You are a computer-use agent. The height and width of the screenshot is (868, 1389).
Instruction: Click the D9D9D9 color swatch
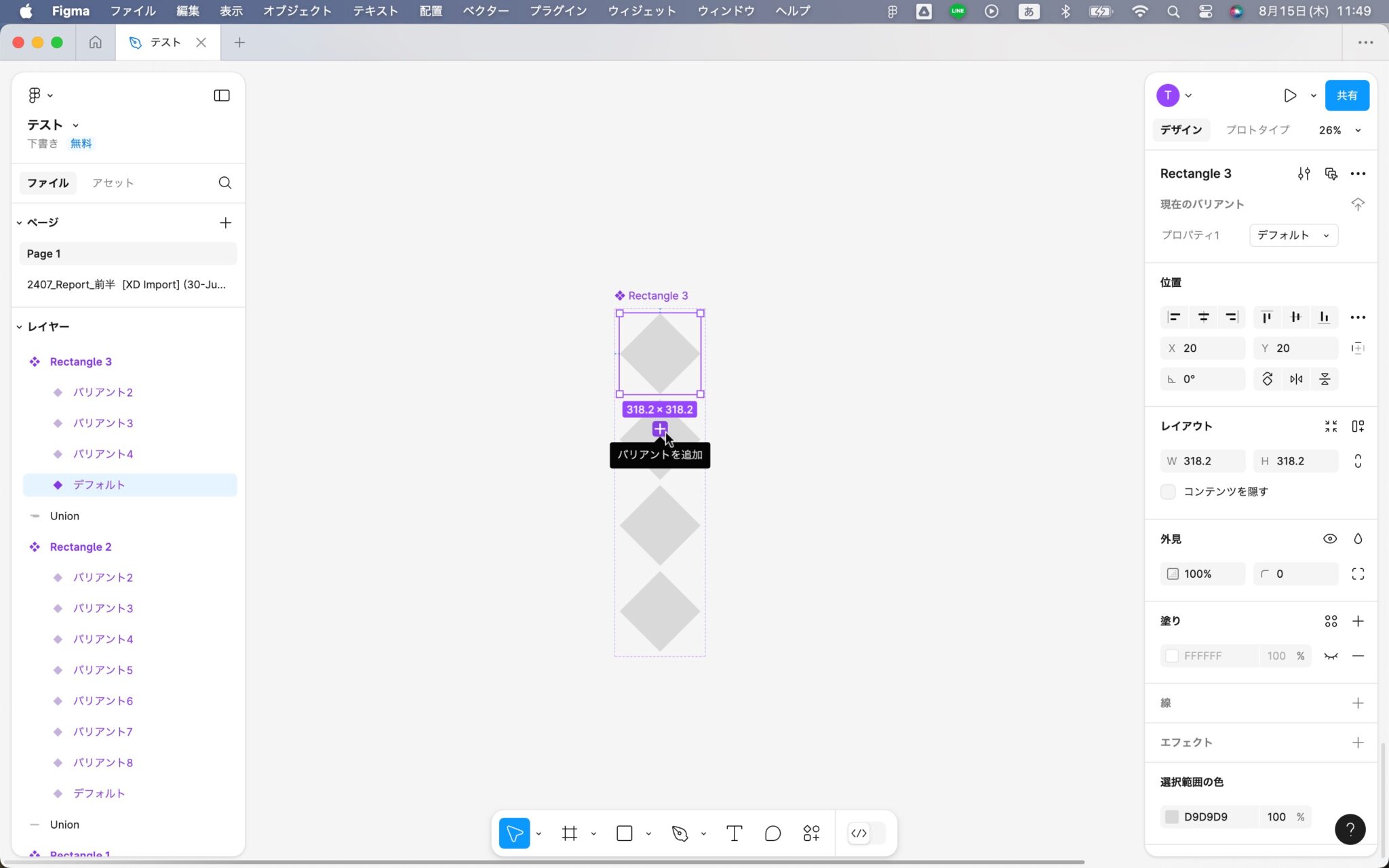(x=1171, y=816)
